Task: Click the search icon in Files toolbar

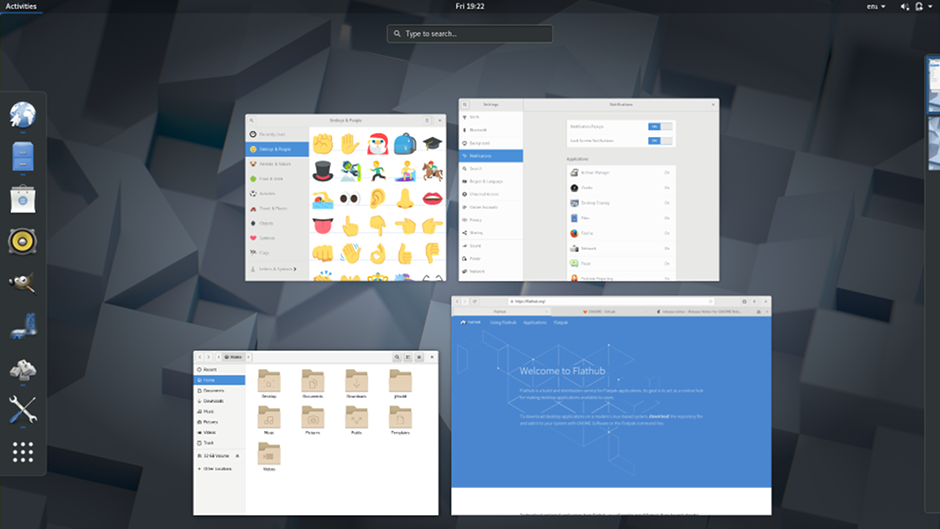Action: click(x=397, y=357)
